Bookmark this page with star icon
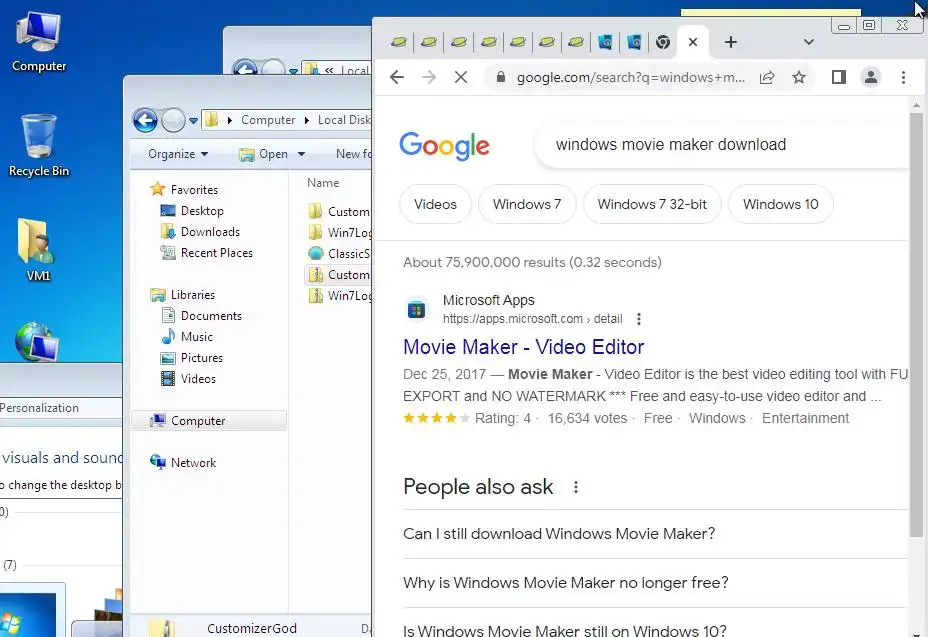Viewport: 928px width, 637px height. pyautogui.click(x=799, y=77)
